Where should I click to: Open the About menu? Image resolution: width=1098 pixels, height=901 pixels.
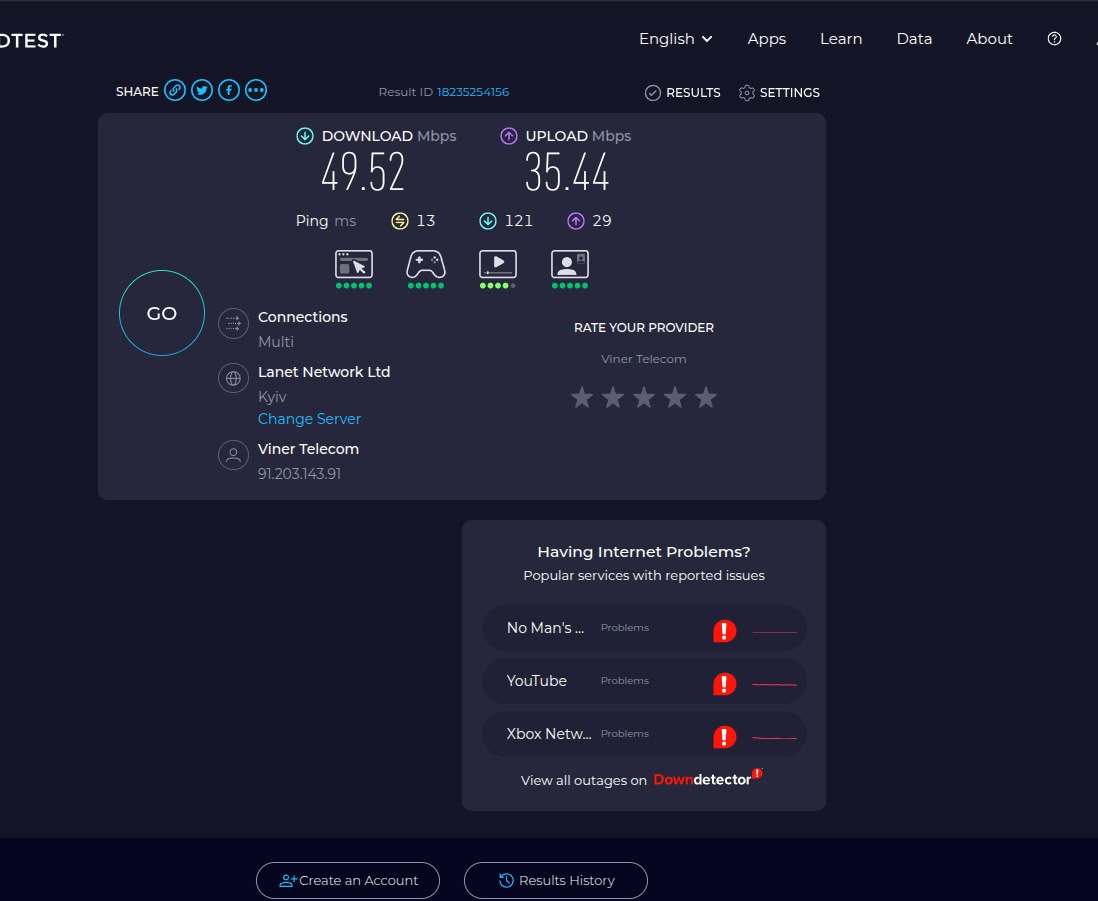[989, 39]
